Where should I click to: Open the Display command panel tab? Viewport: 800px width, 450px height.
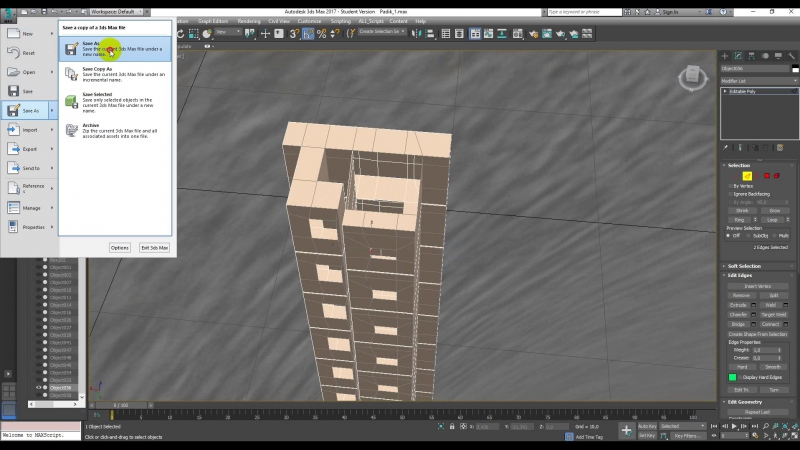[x=778, y=56]
